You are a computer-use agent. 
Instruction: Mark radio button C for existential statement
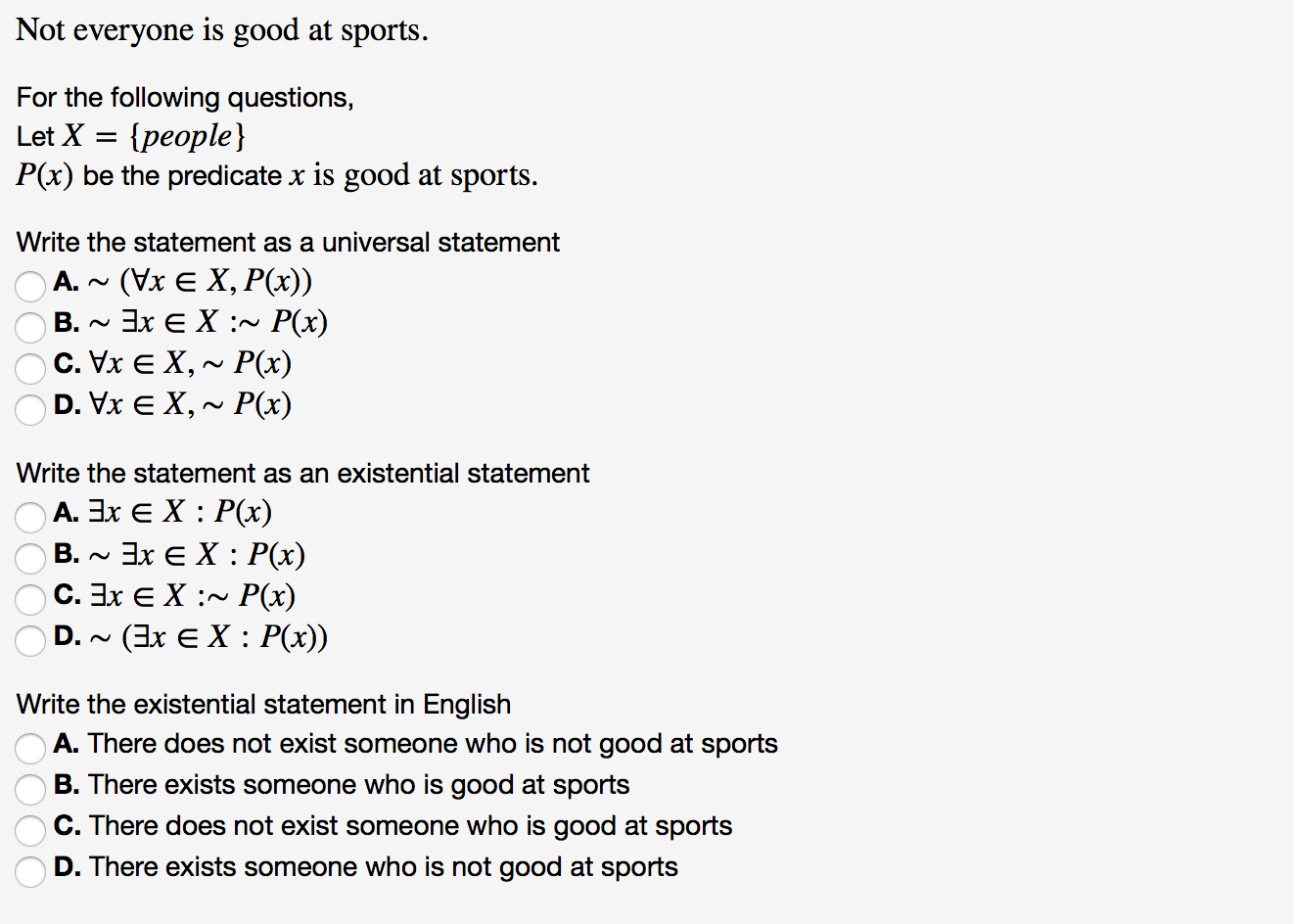click(30, 599)
